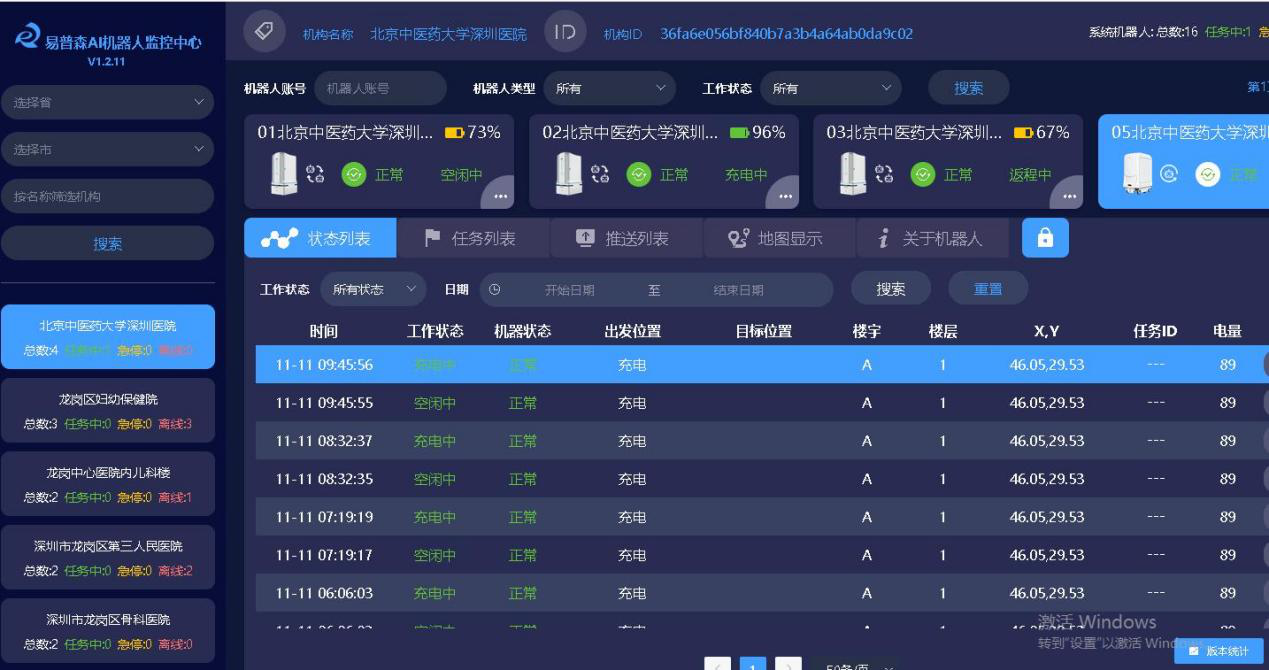
Task: Click the 机构ID value 36fa6e056bf840b7a3b4a64ab0da9c02
Action: click(786, 33)
